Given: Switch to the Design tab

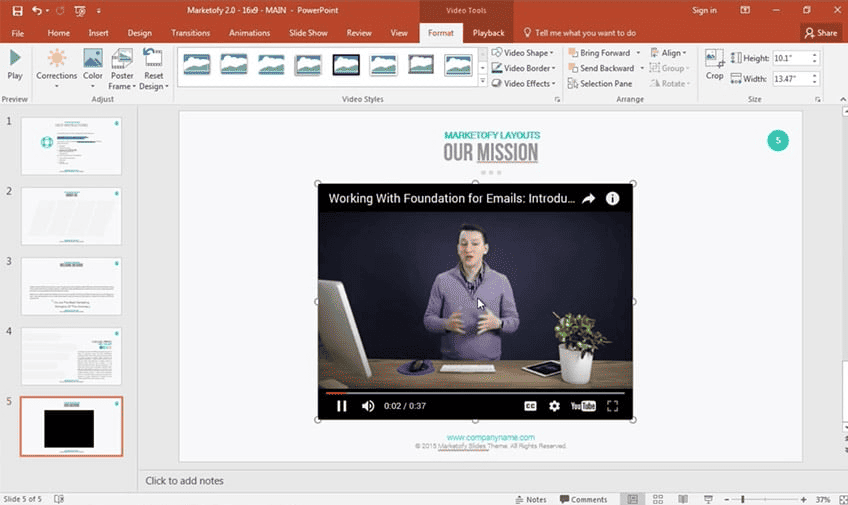Looking at the screenshot, I should coord(140,33).
